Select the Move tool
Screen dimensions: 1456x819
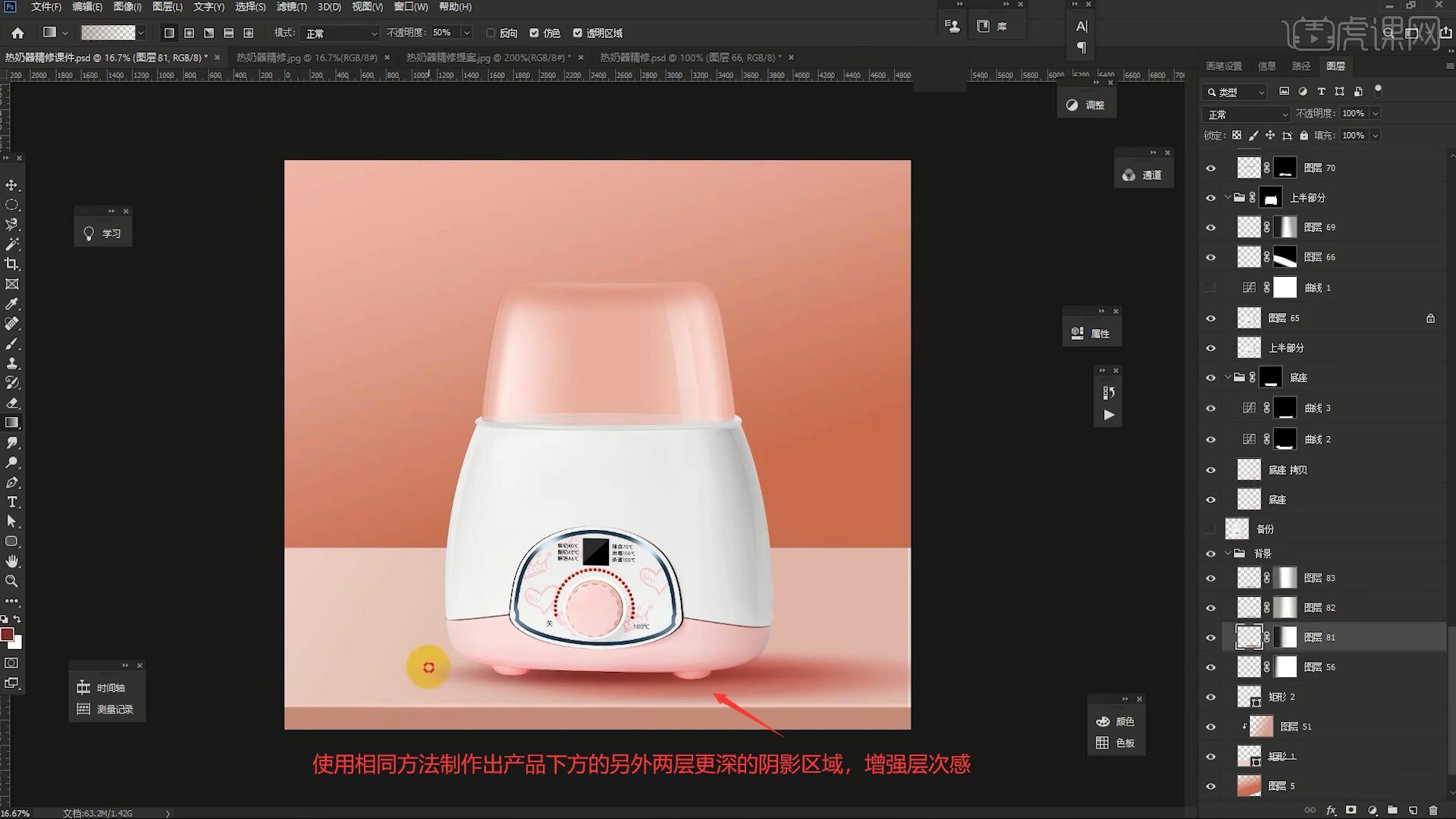pos(12,185)
